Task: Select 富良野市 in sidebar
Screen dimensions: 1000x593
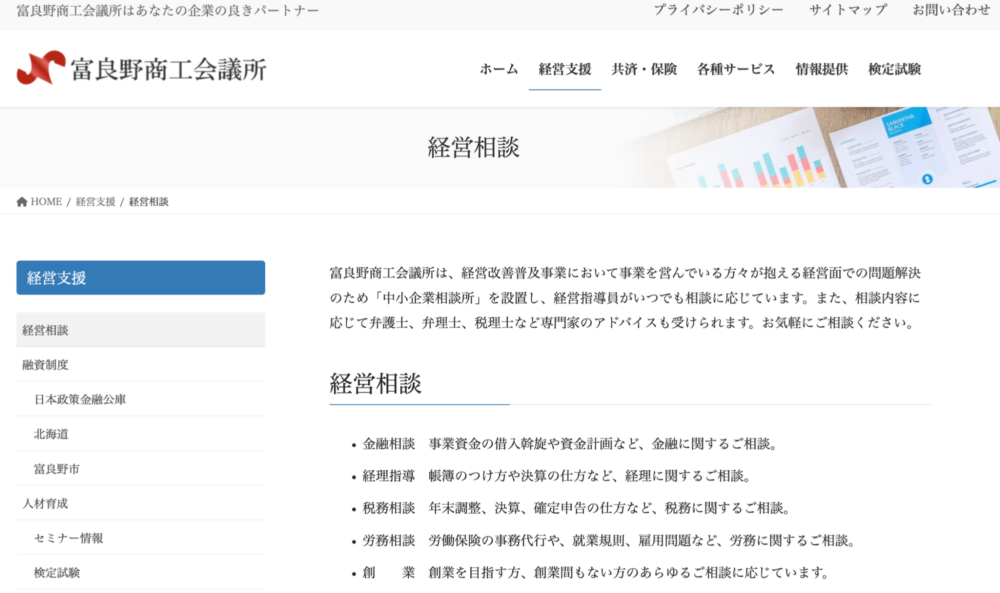Action: tap(57, 468)
